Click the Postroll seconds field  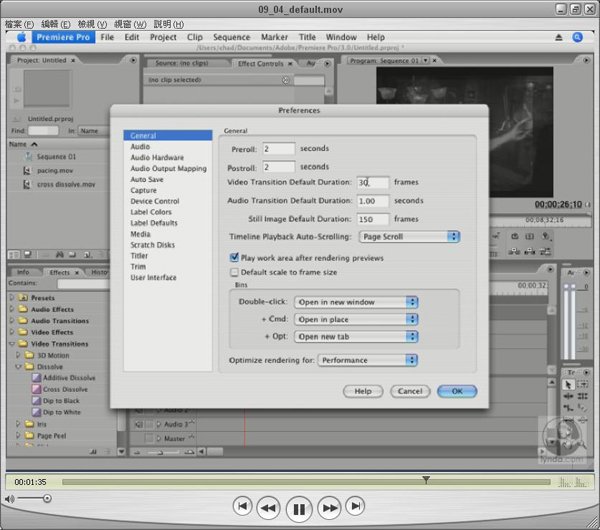tap(279, 167)
